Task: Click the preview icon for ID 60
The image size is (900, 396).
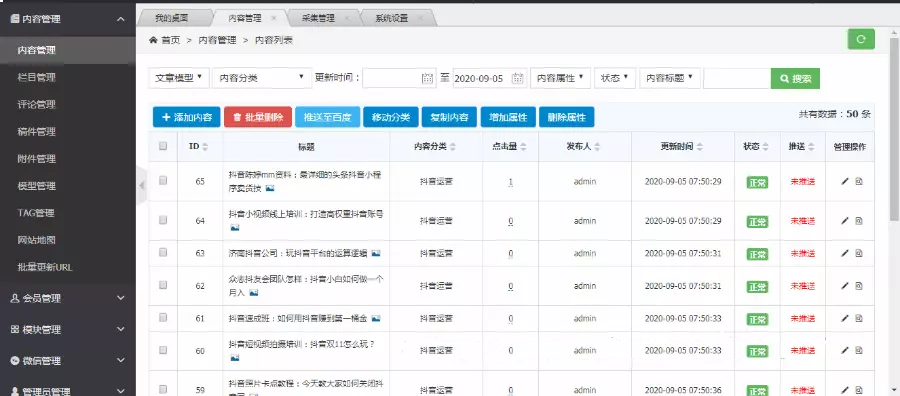Action: 859,350
